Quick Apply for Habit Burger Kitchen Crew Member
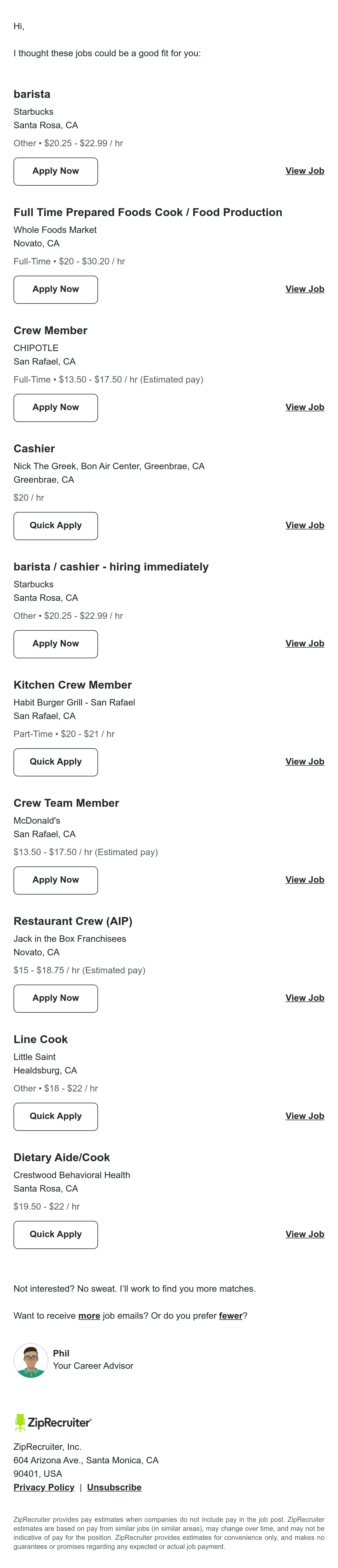This screenshot has height=1568, width=338. [x=55, y=762]
